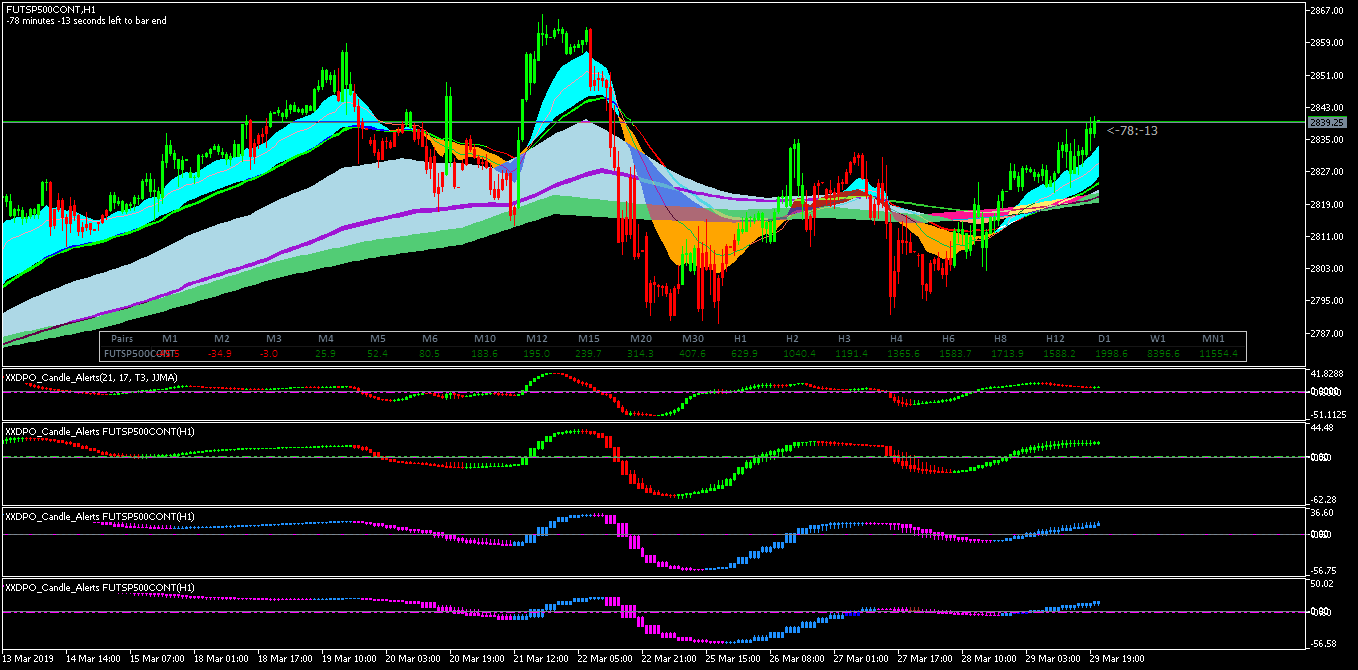Click the 50.02 indicator scale value
Viewport: 1358px width, 670px height.
1323,583
